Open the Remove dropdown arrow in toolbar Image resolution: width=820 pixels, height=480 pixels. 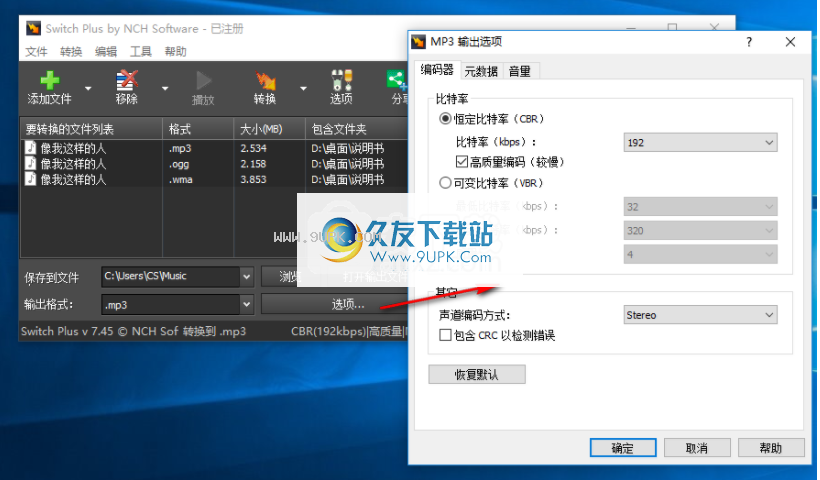coord(165,88)
